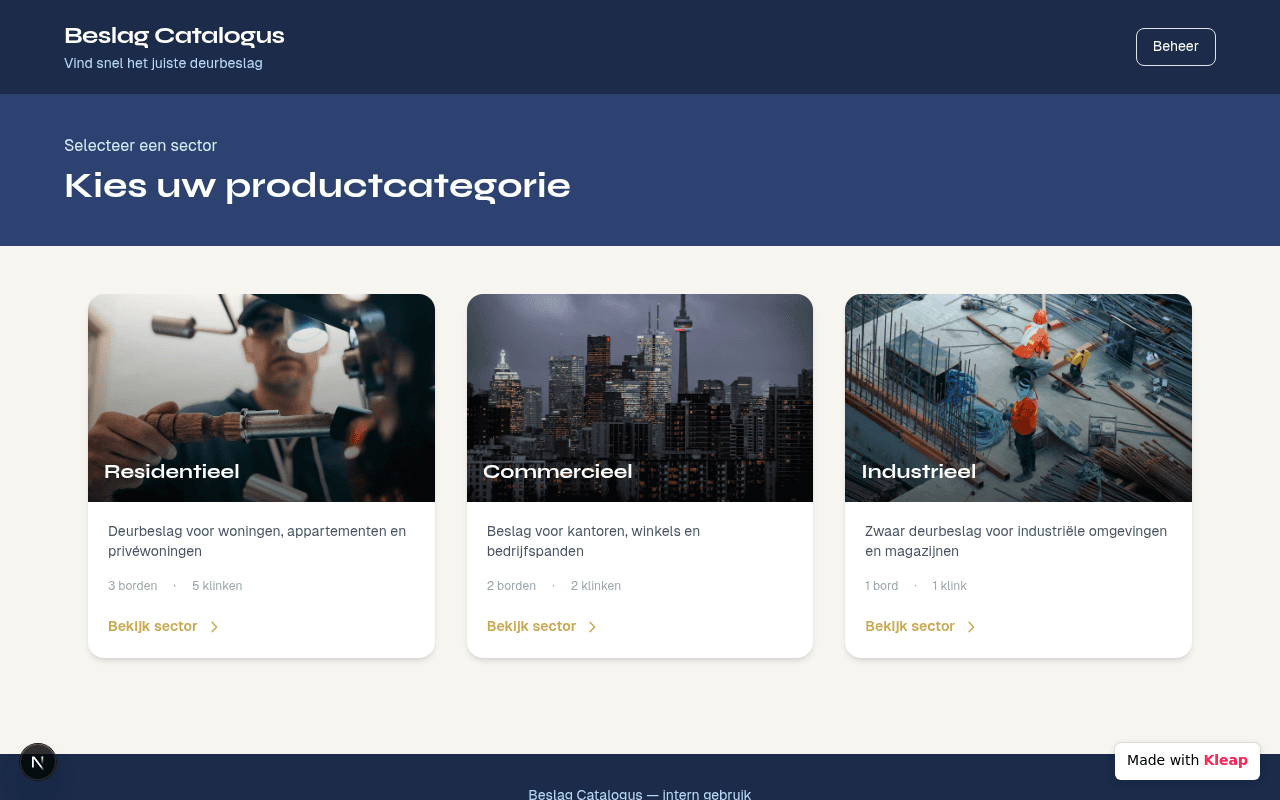
Task: Click Bekijk sector under Residentieel
Action: [153, 626]
